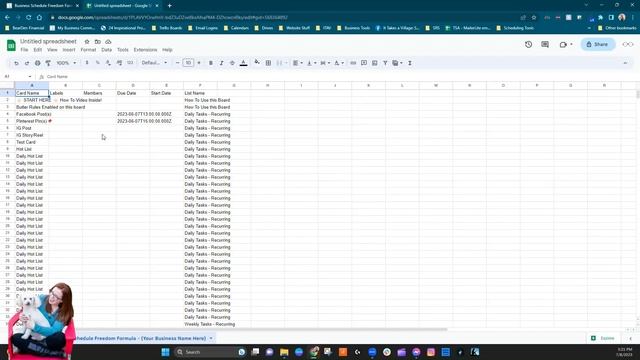Open the Google Sheets home icon
The width and height of the screenshot is (640, 360).
(x=11, y=45)
